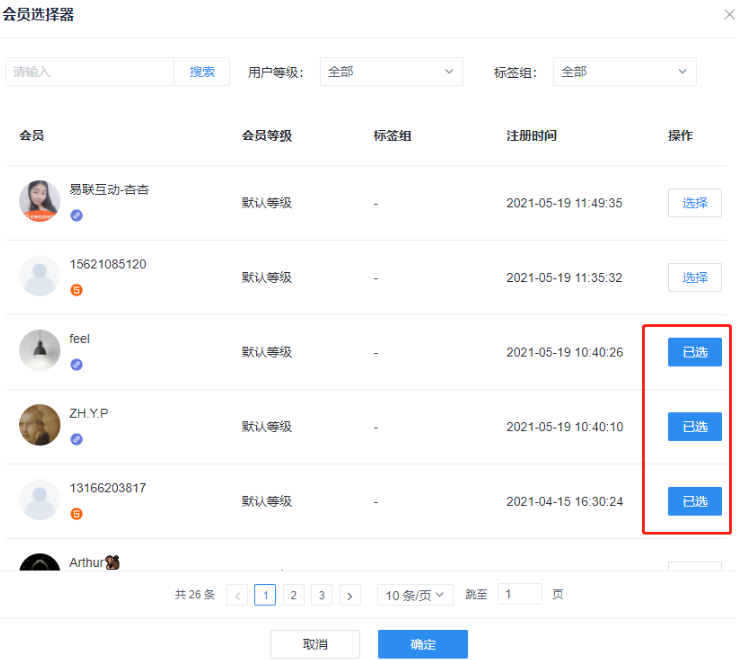Jump to page 3 in pagination

[x=321, y=595]
